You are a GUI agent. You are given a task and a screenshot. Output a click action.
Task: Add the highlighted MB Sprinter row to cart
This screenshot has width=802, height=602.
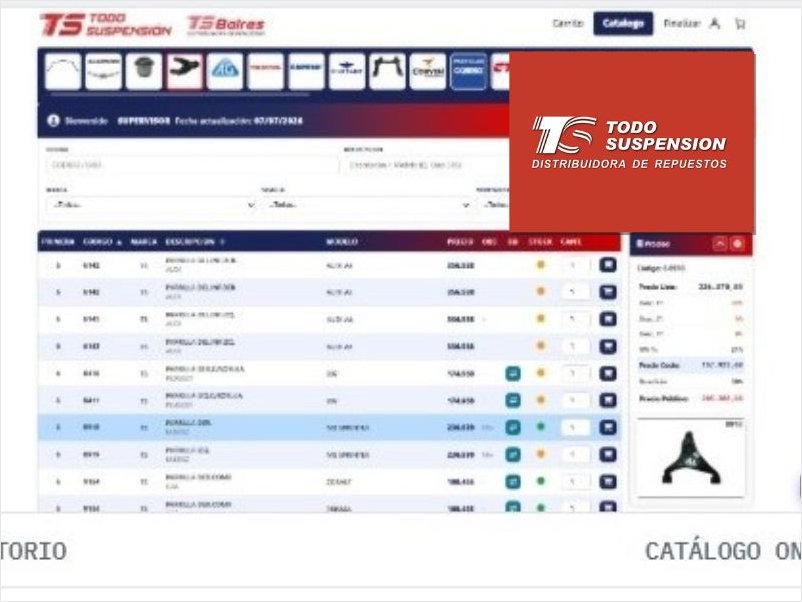tap(608, 427)
